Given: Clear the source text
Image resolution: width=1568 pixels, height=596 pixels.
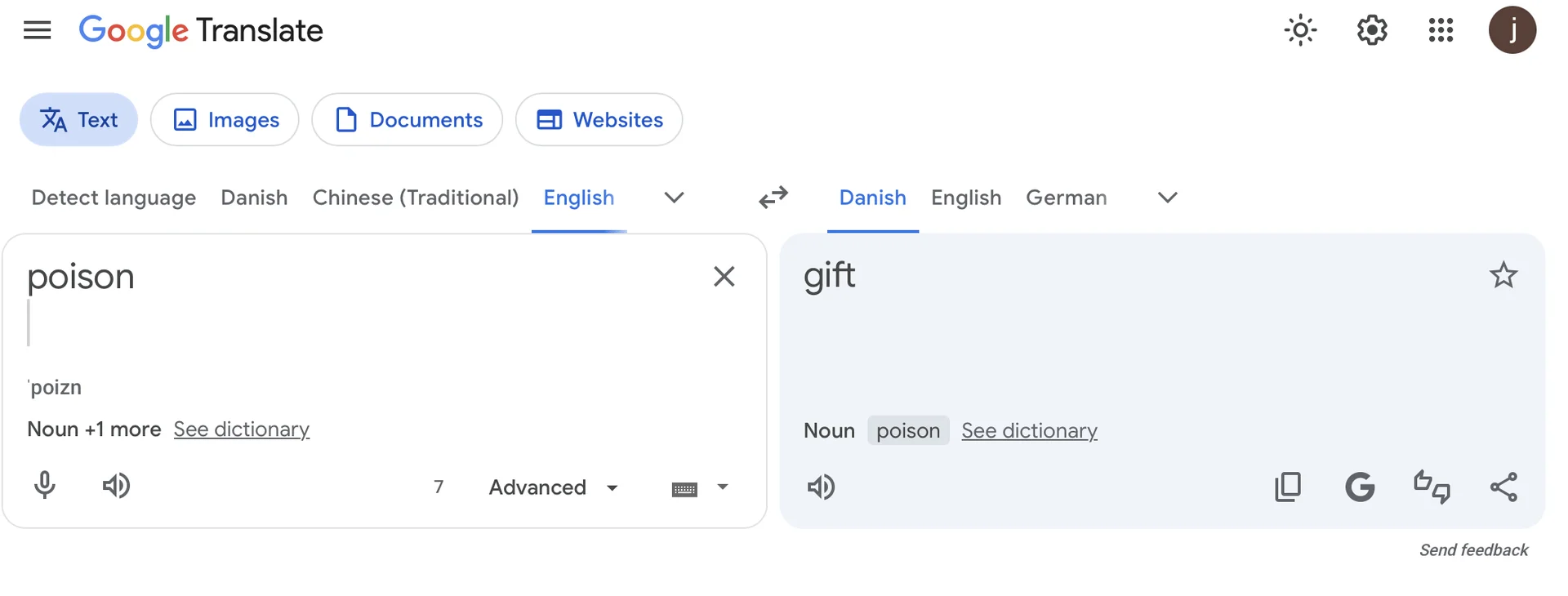Looking at the screenshot, I should pos(724,277).
